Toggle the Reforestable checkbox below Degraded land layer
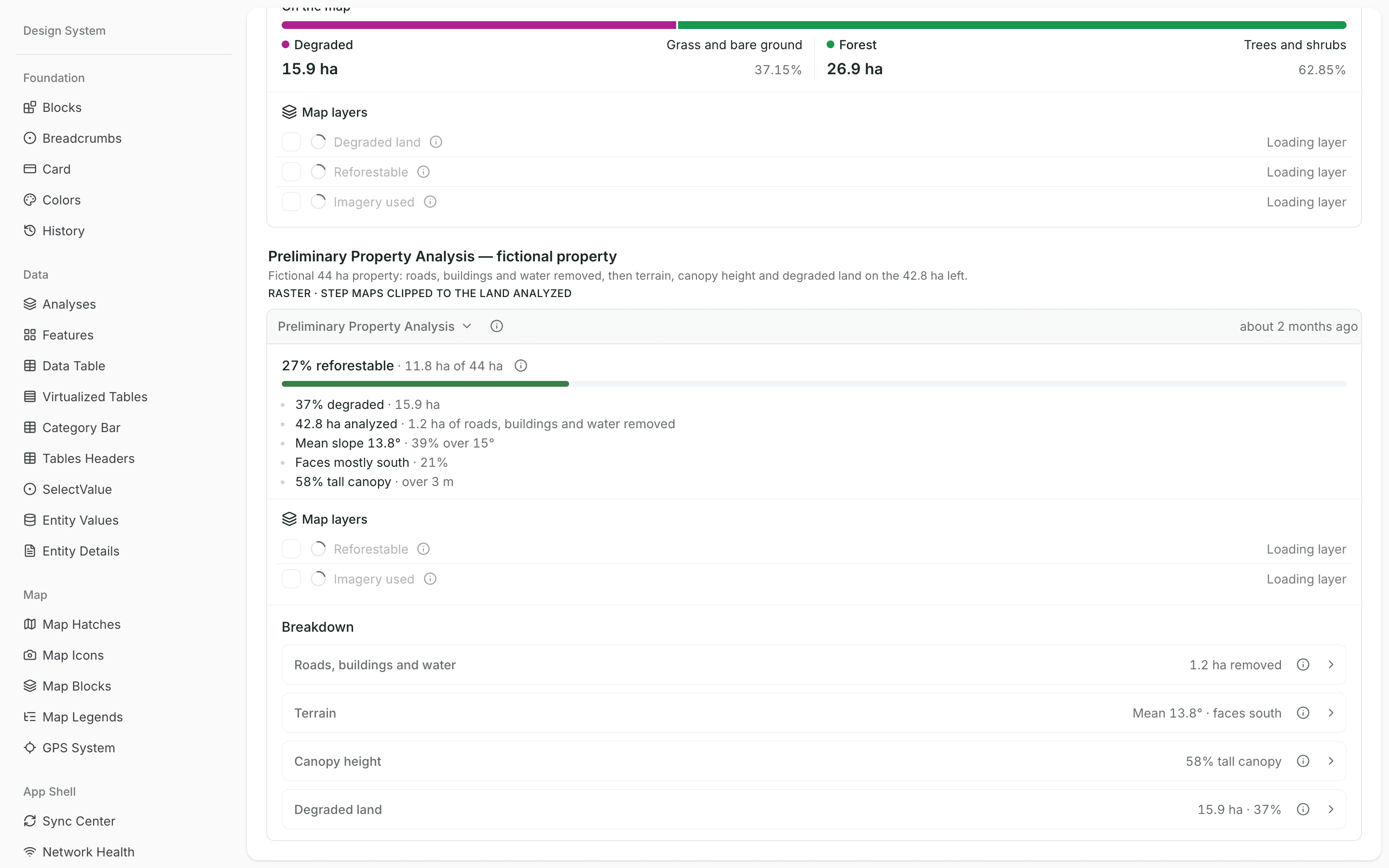The image size is (1389, 868). point(291,172)
